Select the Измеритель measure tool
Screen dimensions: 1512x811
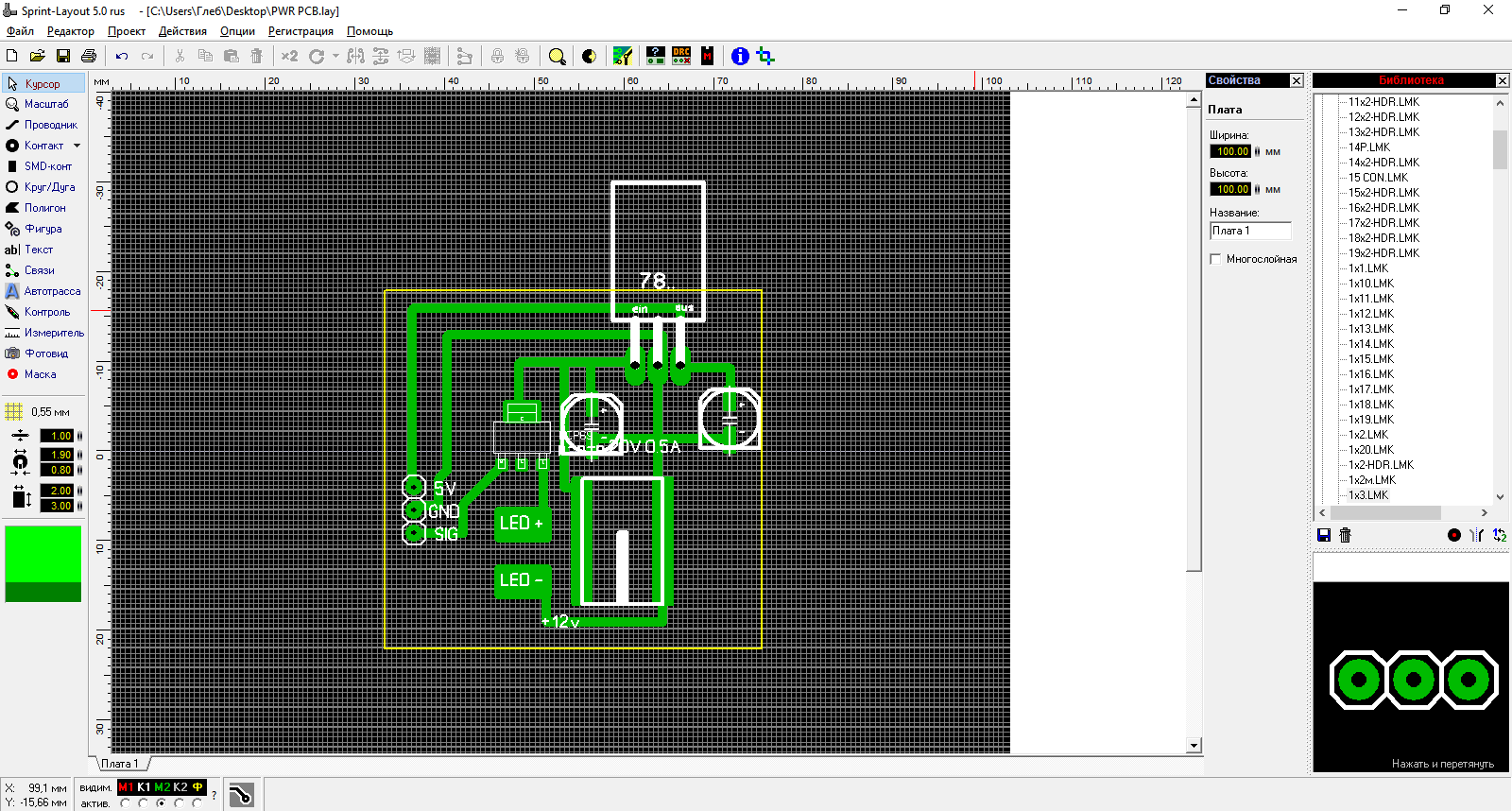point(43,333)
